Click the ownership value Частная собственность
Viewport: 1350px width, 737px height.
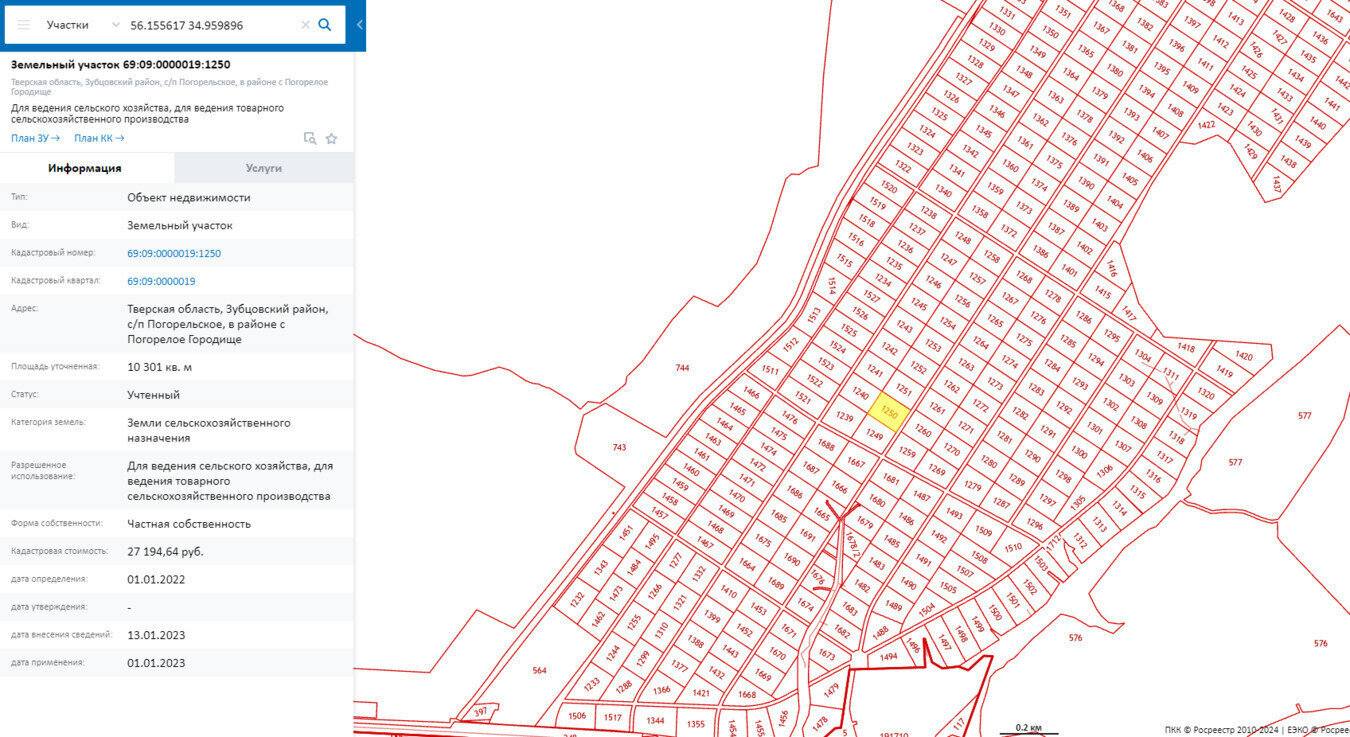[x=189, y=524]
